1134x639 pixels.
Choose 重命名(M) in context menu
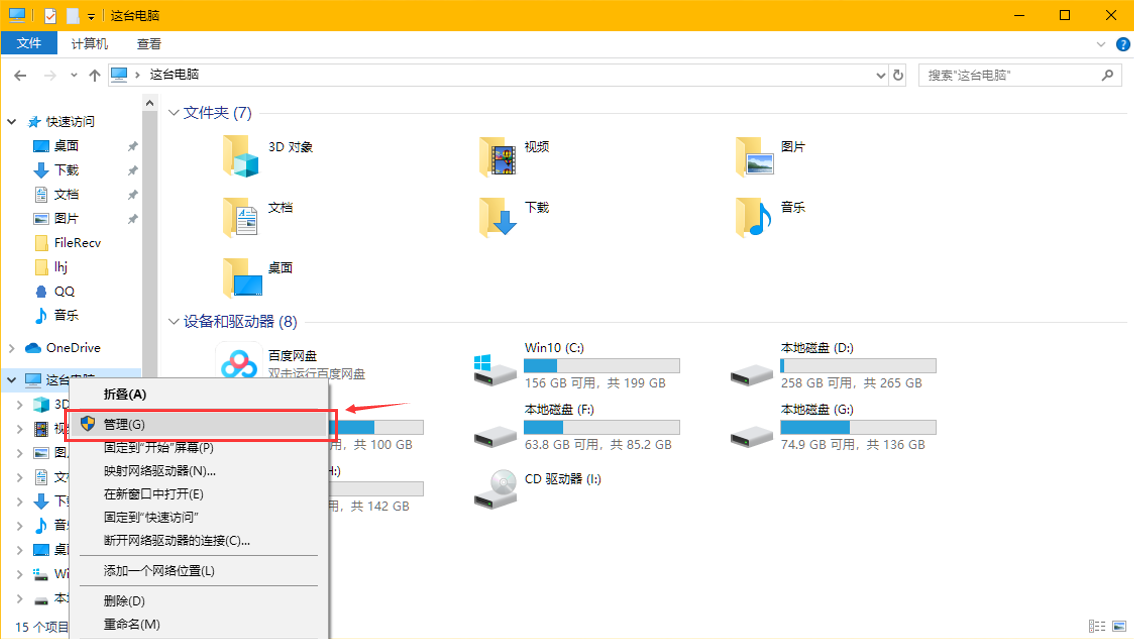199,624
